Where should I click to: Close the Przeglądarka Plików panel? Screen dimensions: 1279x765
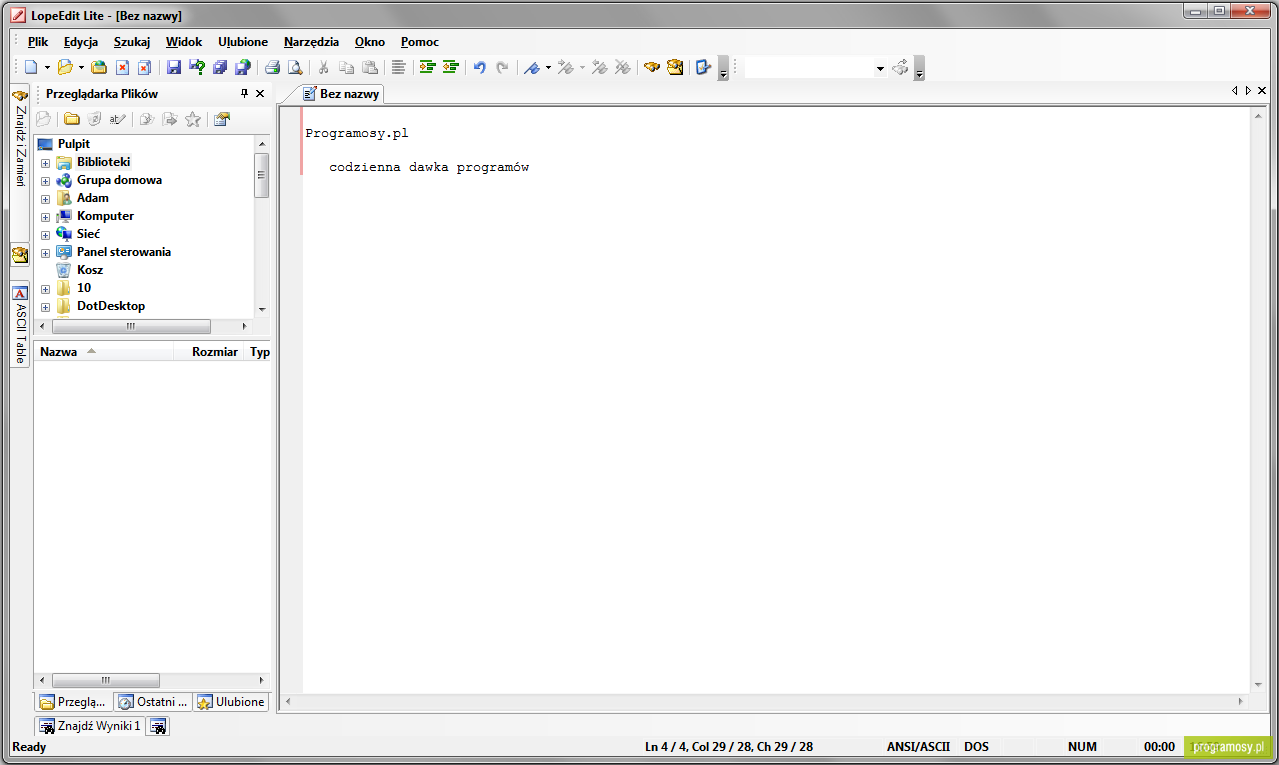click(x=260, y=93)
